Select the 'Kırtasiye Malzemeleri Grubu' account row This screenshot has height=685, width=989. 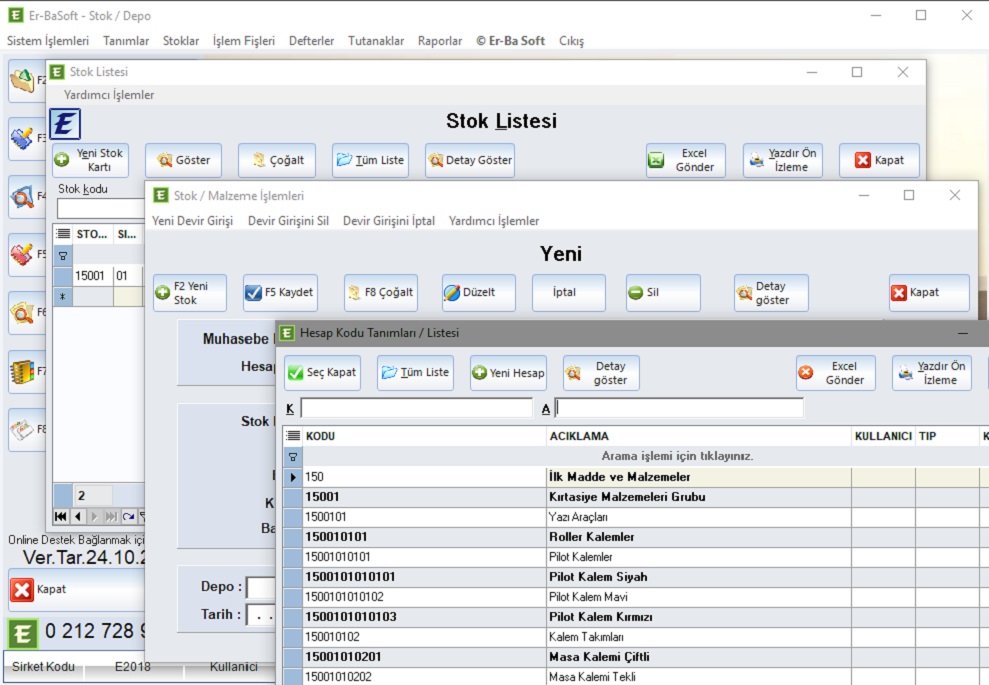636,497
